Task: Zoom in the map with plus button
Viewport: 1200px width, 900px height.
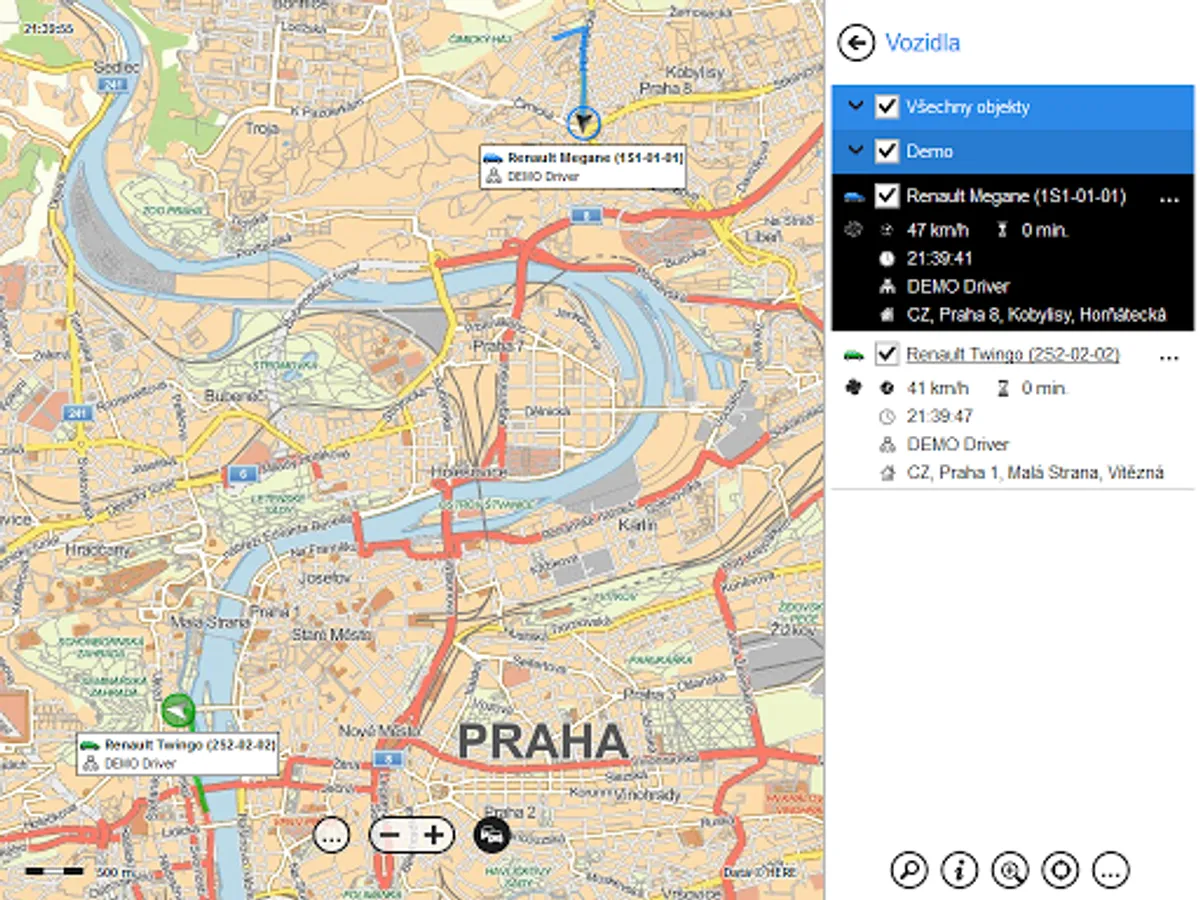Action: coord(433,834)
